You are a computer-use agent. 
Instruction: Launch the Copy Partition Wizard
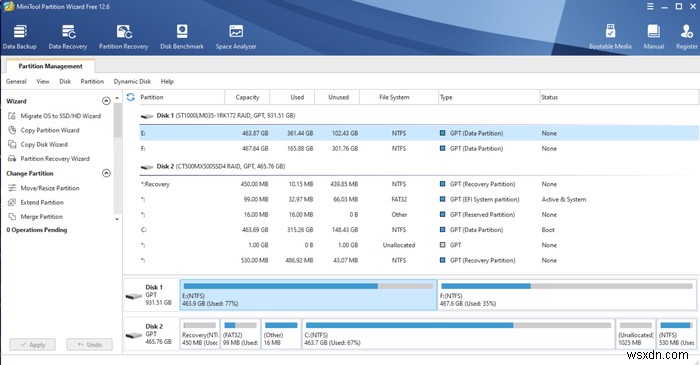44,130
